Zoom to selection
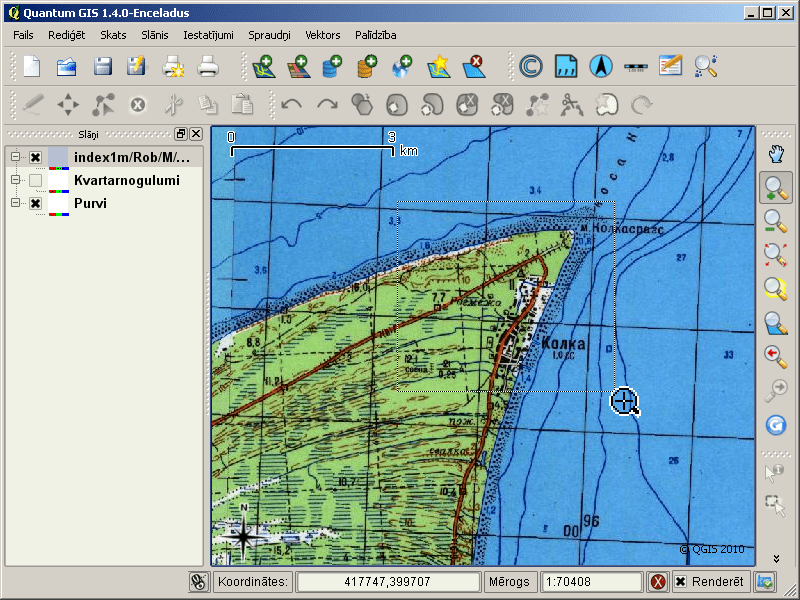 (x=776, y=288)
